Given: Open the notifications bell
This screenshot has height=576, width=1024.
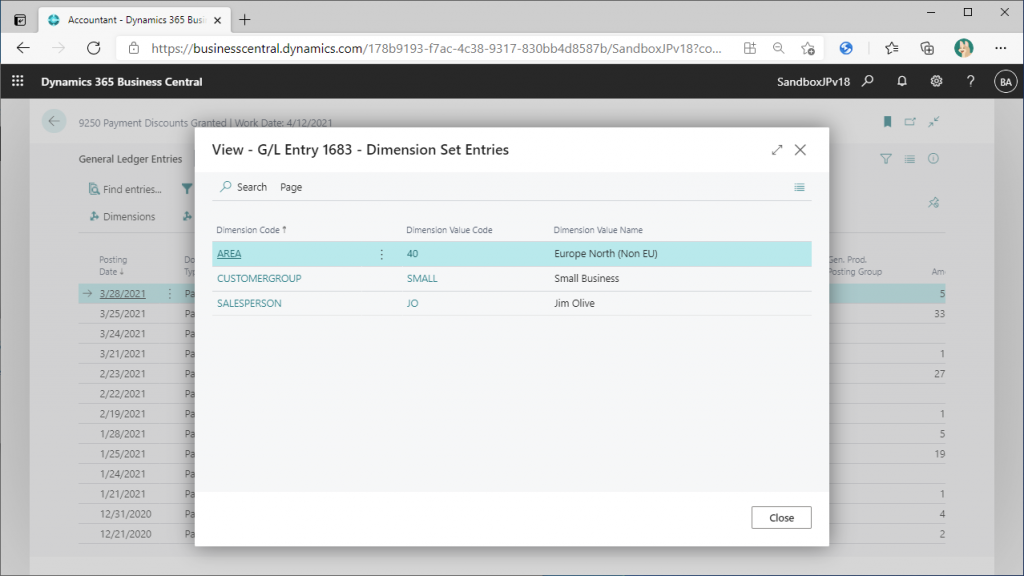Looking at the screenshot, I should pyautogui.click(x=902, y=82).
